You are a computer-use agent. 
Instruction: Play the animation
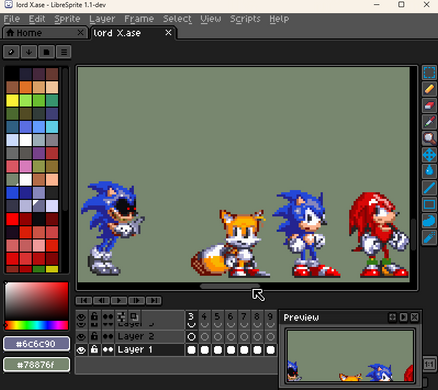(119, 301)
